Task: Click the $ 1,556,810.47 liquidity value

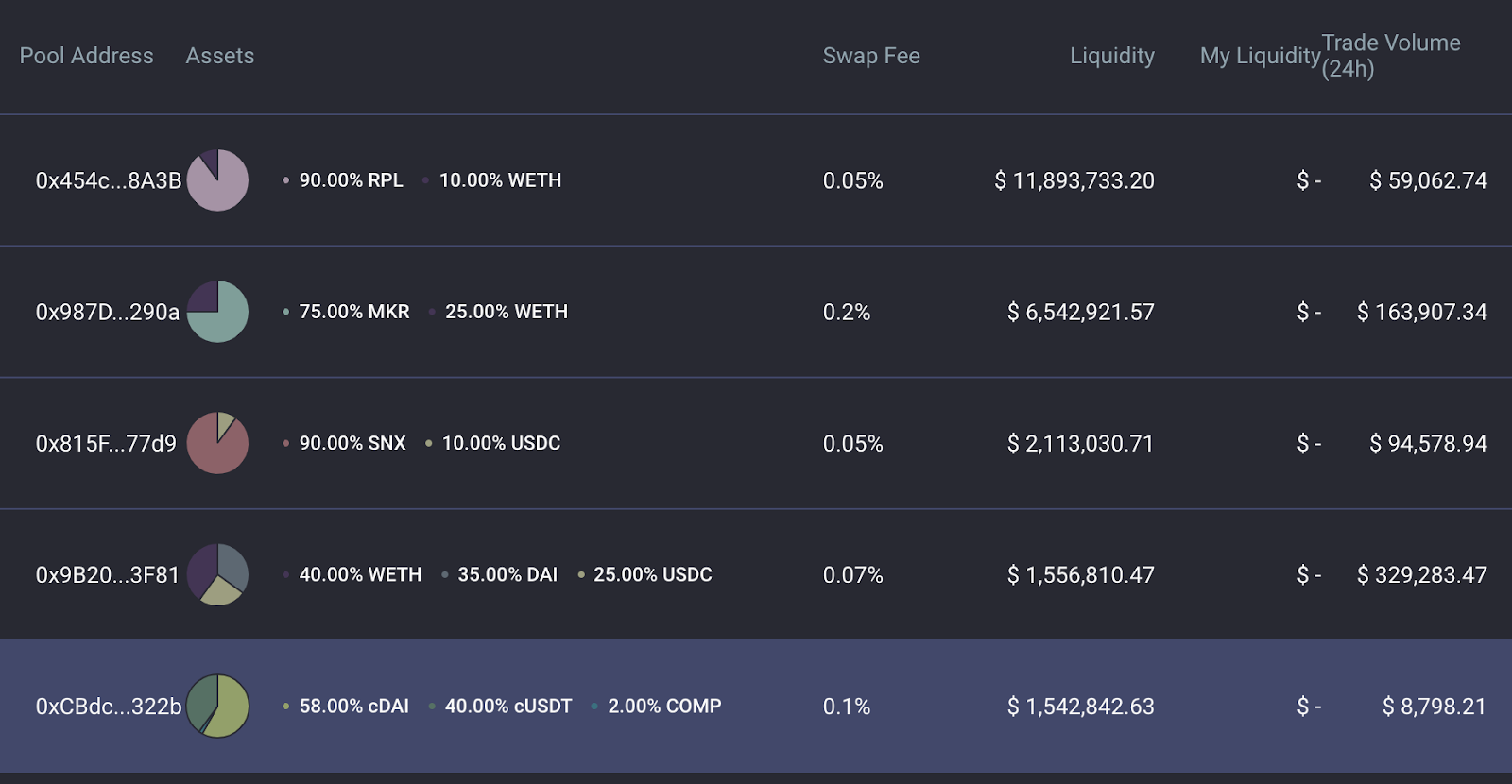Action: point(1080,574)
